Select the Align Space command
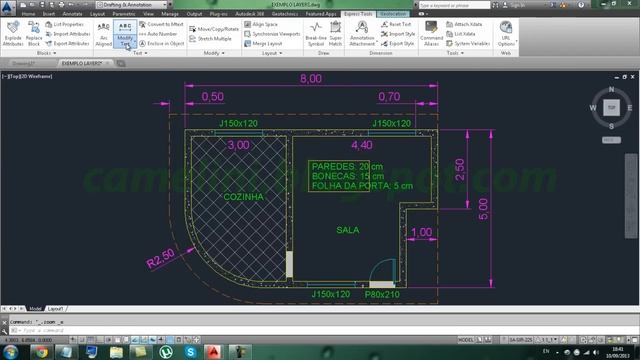 coord(261,24)
